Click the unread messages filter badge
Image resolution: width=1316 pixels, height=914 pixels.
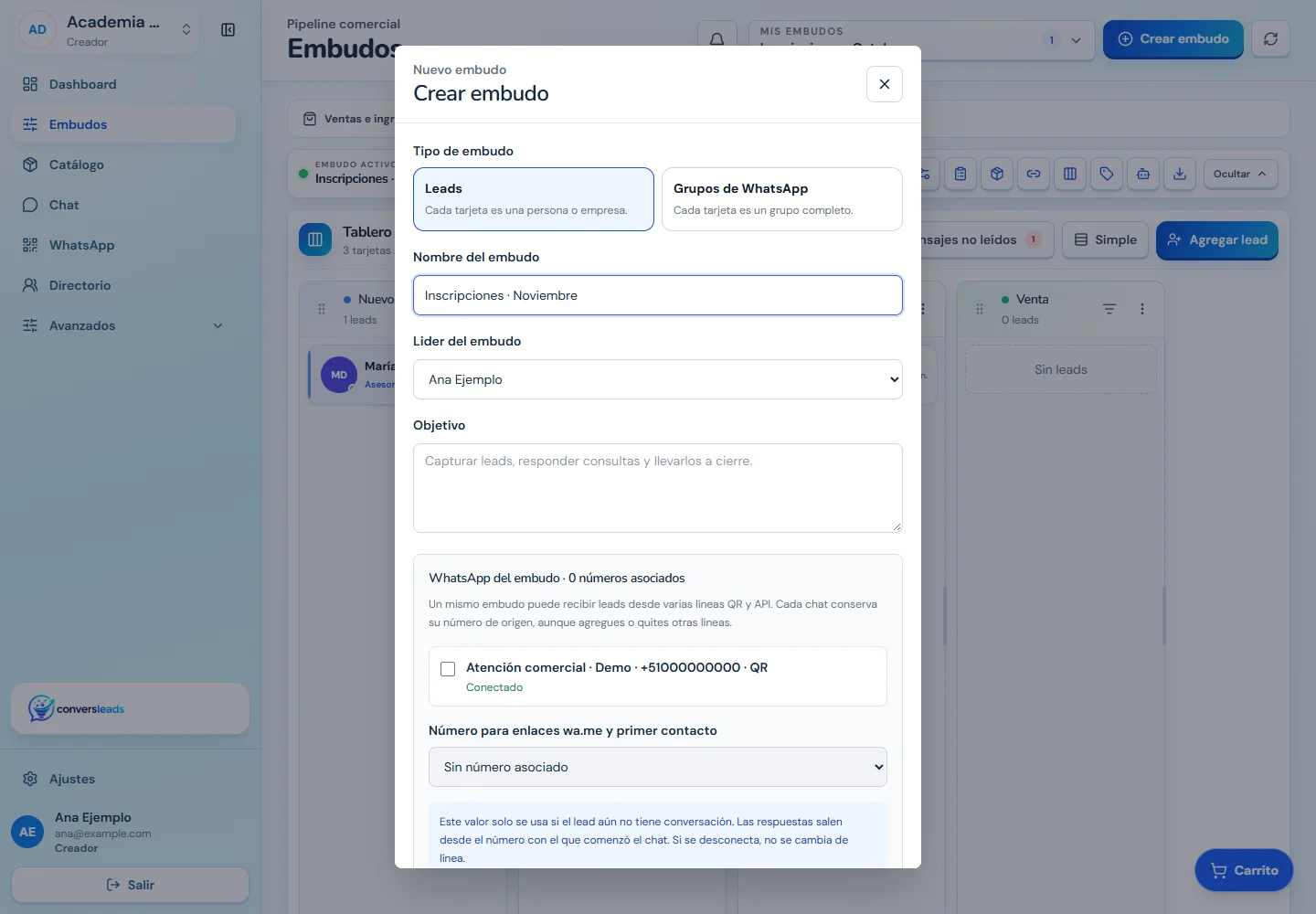tap(1034, 239)
